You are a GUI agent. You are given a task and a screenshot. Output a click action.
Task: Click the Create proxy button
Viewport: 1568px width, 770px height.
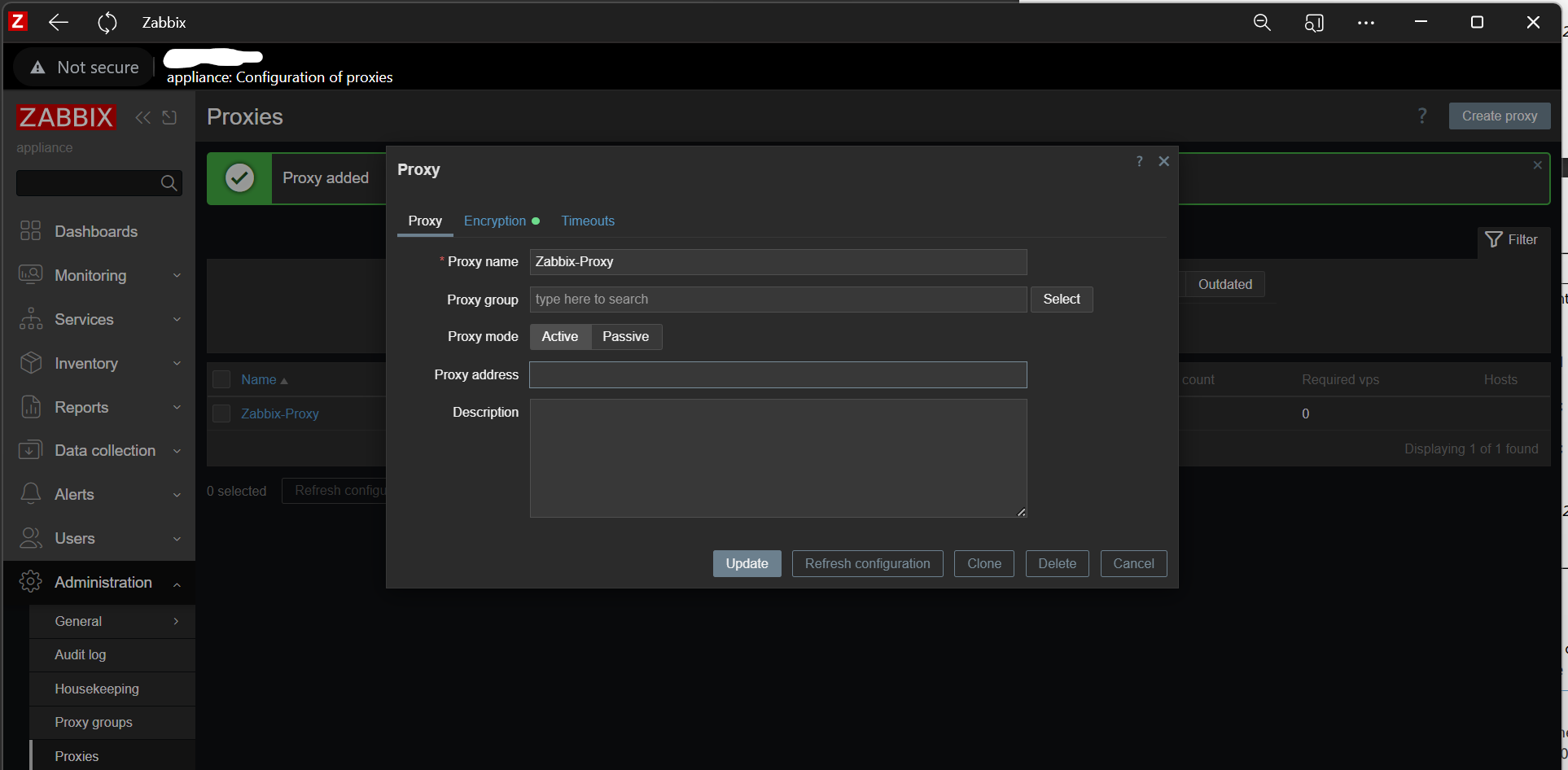pos(1500,116)
